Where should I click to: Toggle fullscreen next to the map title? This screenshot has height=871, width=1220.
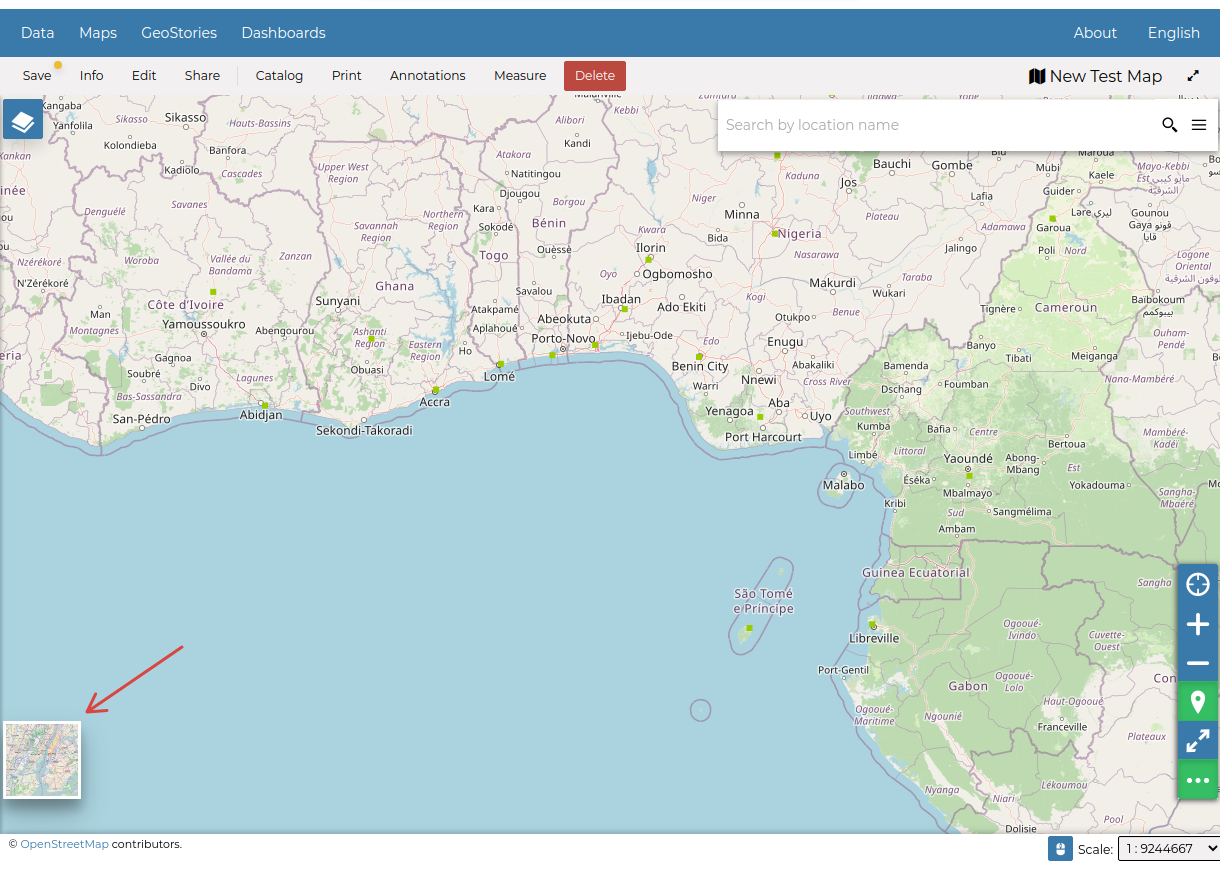coord(1193,76)
